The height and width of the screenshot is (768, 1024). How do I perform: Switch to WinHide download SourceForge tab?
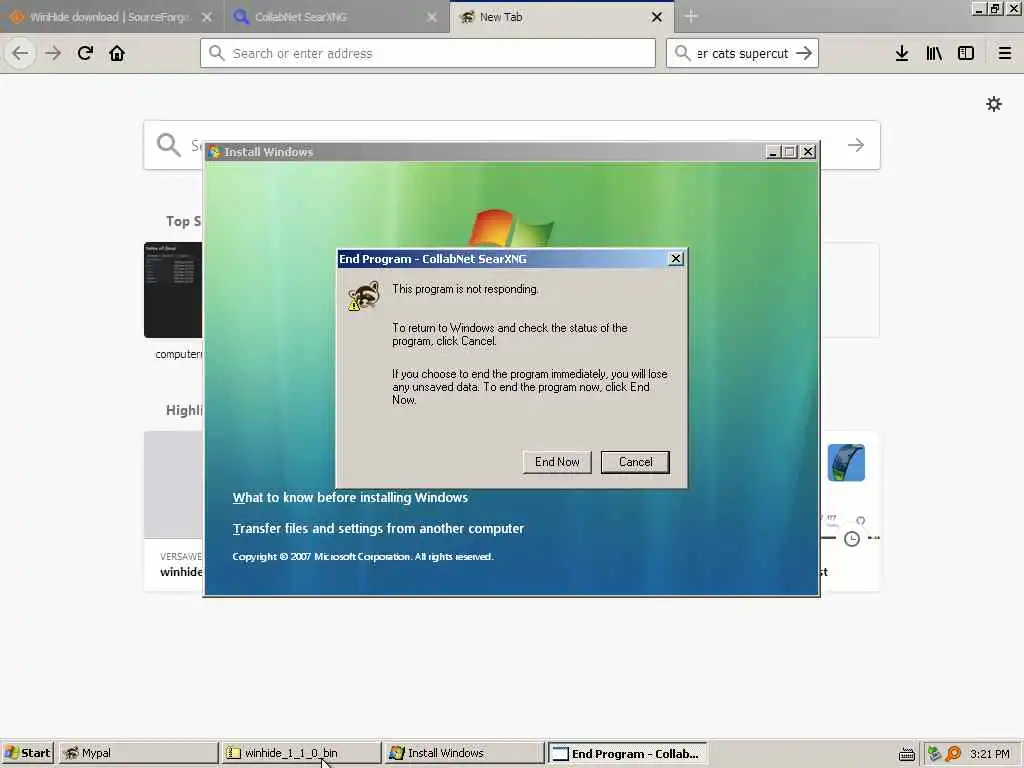pyautogui.click(x=112, y=17)
